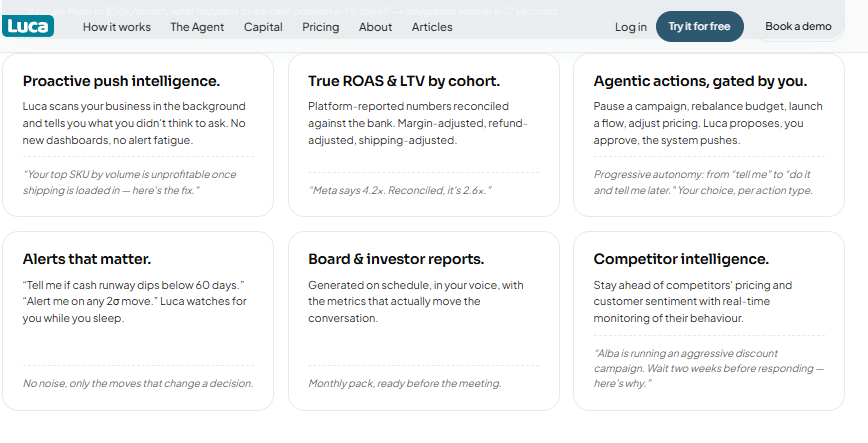This screenshot has height=443, width=868.
Task: Select the Alerts that matter heading
Action: [87, 259]
